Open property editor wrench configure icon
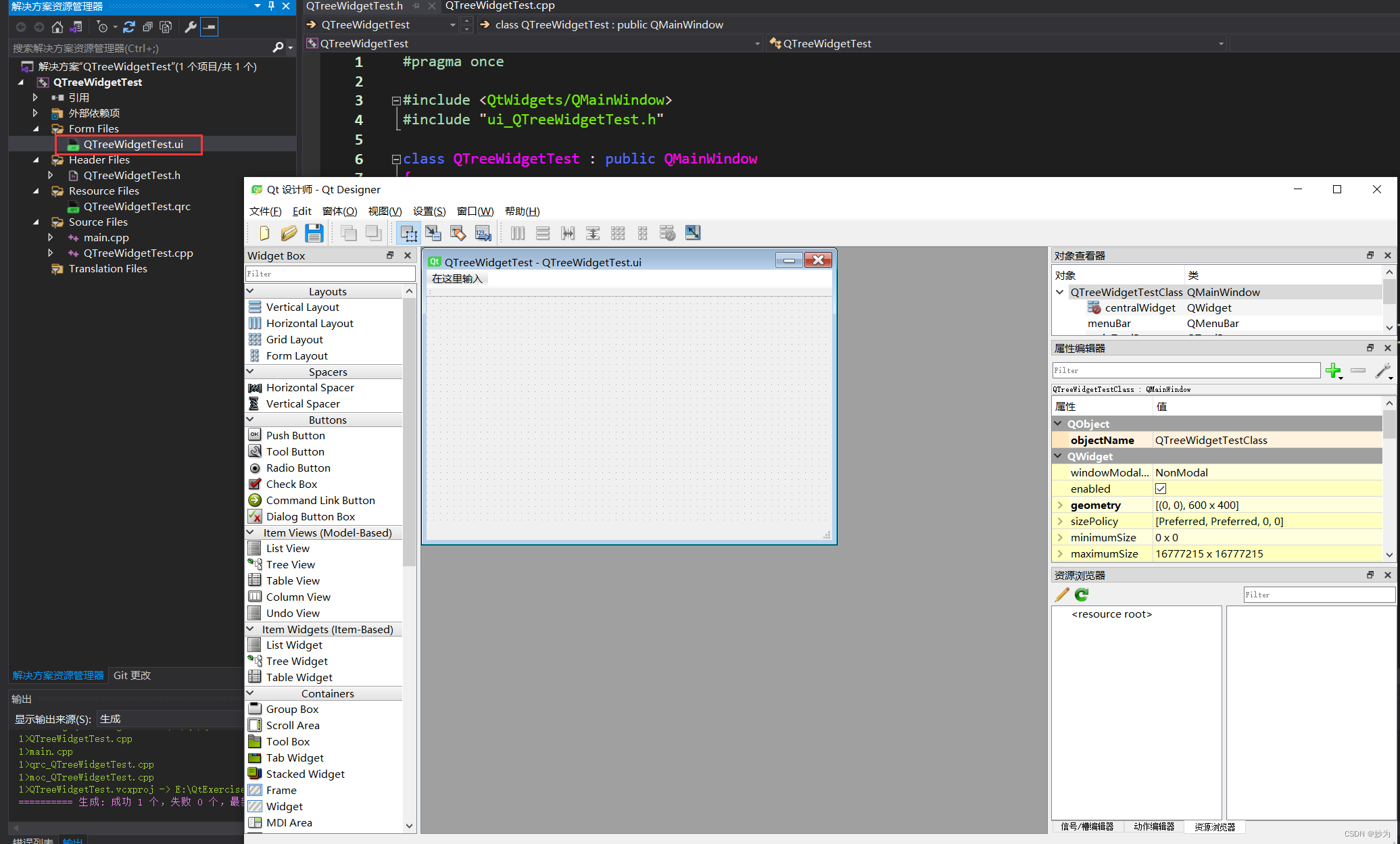Image resolution: width=1400 pixels, height=844 pixels. (1383, 370)
